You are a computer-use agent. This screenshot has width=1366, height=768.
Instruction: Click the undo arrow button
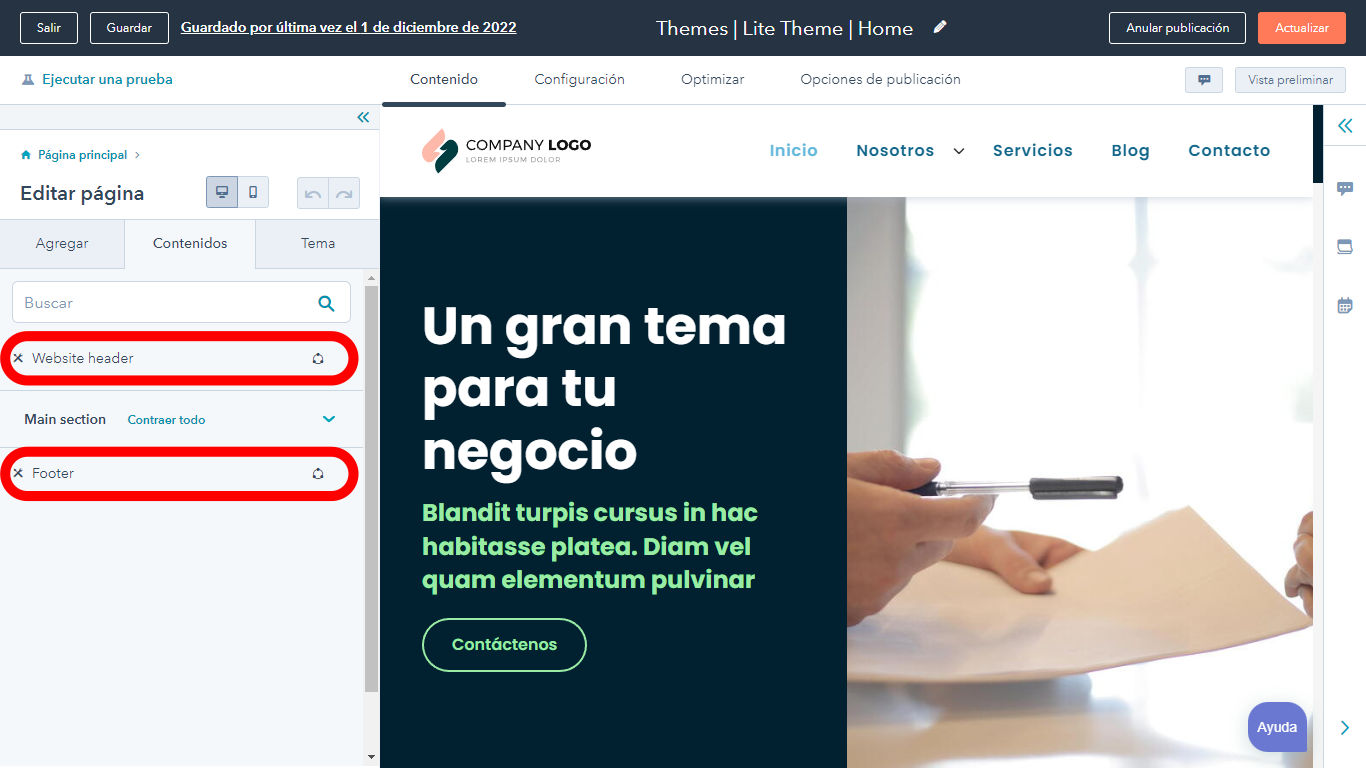[x=313, y=193]
